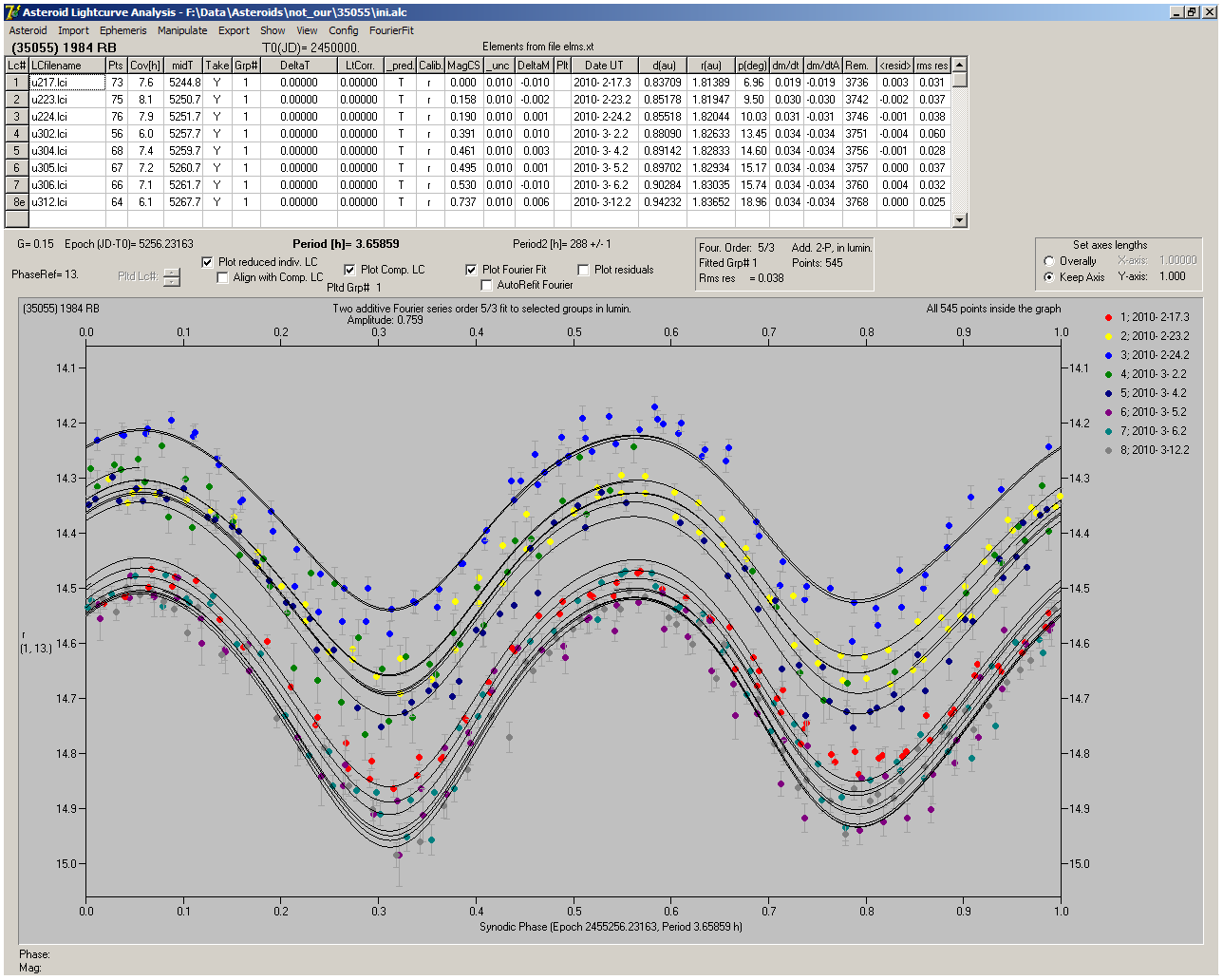Click the lightcurve table scroll-down arrow
This screenshot has width=1223, height=980.
960,220
